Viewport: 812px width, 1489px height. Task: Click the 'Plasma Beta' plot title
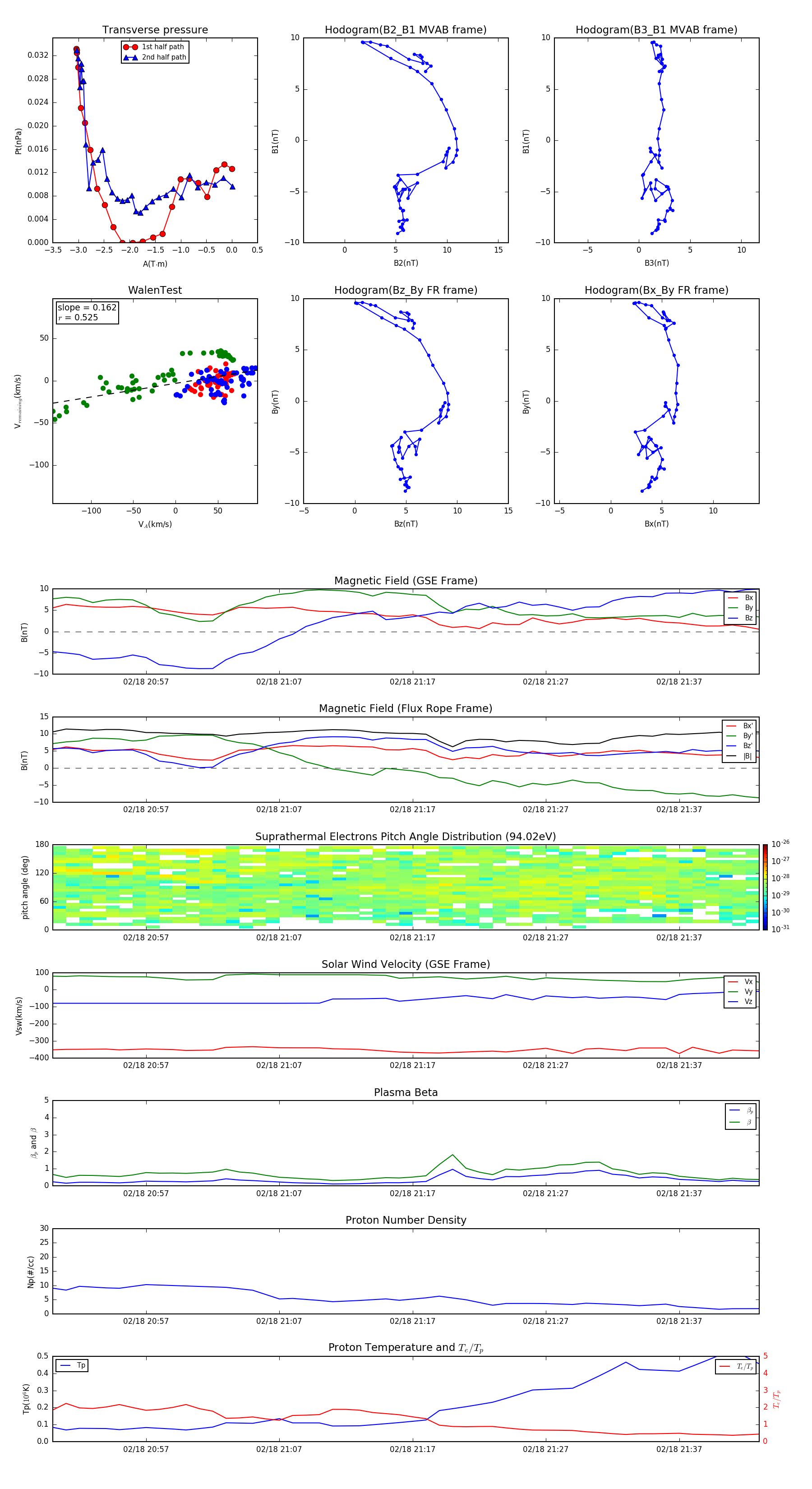(406, 1092)
